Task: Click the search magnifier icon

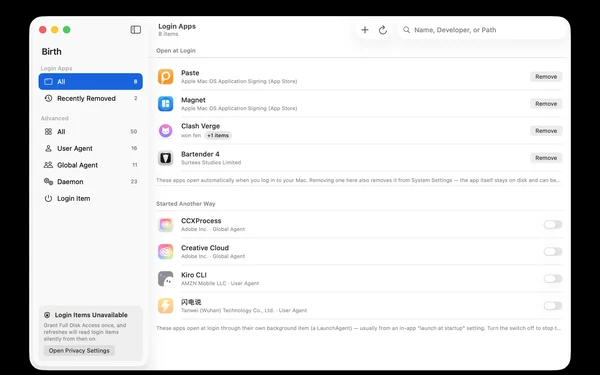Action: [x=406, y=30]
